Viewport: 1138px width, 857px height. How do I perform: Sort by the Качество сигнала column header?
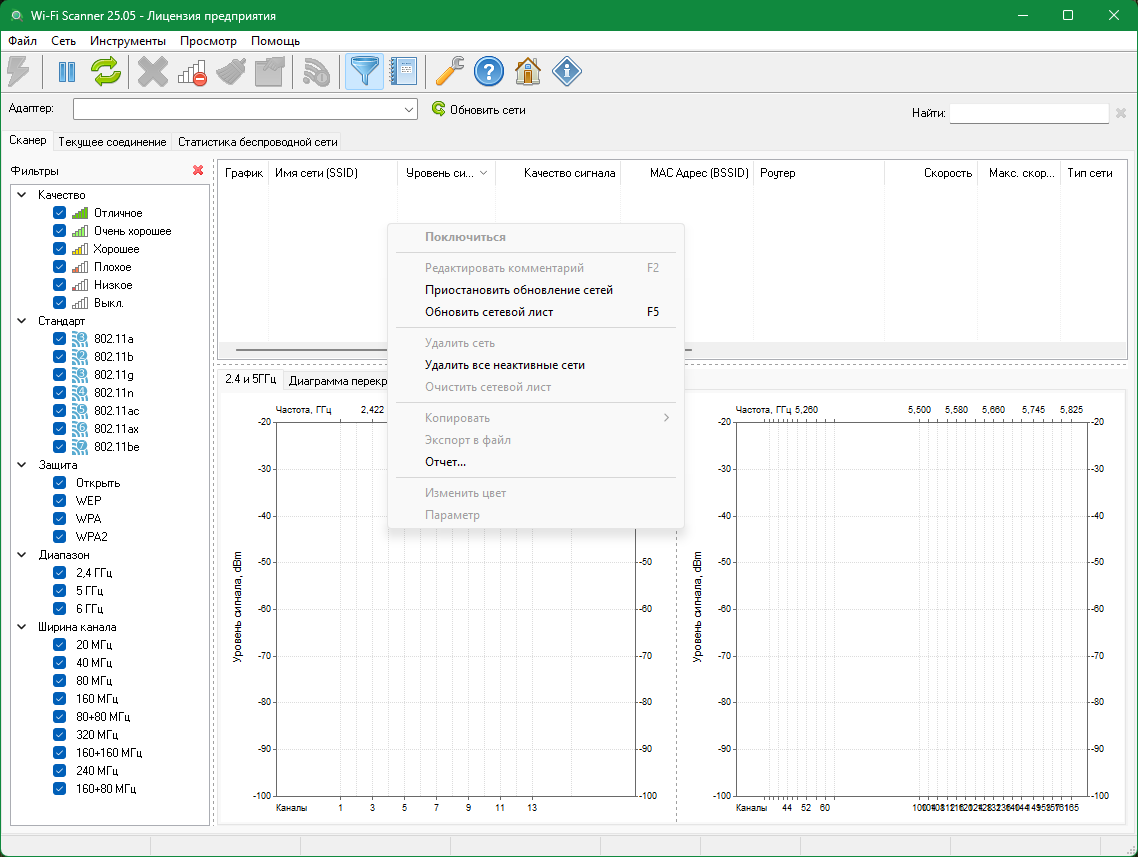558,173
